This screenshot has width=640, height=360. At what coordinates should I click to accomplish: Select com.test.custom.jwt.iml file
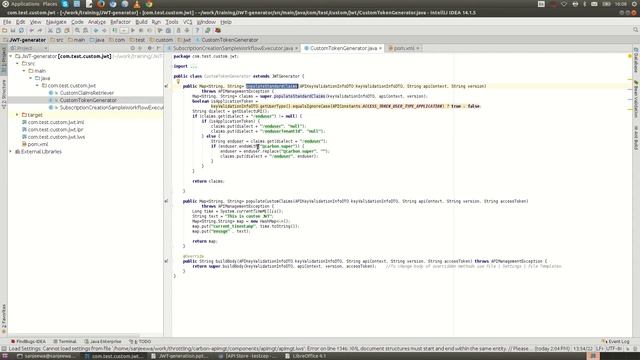(56, 122)
